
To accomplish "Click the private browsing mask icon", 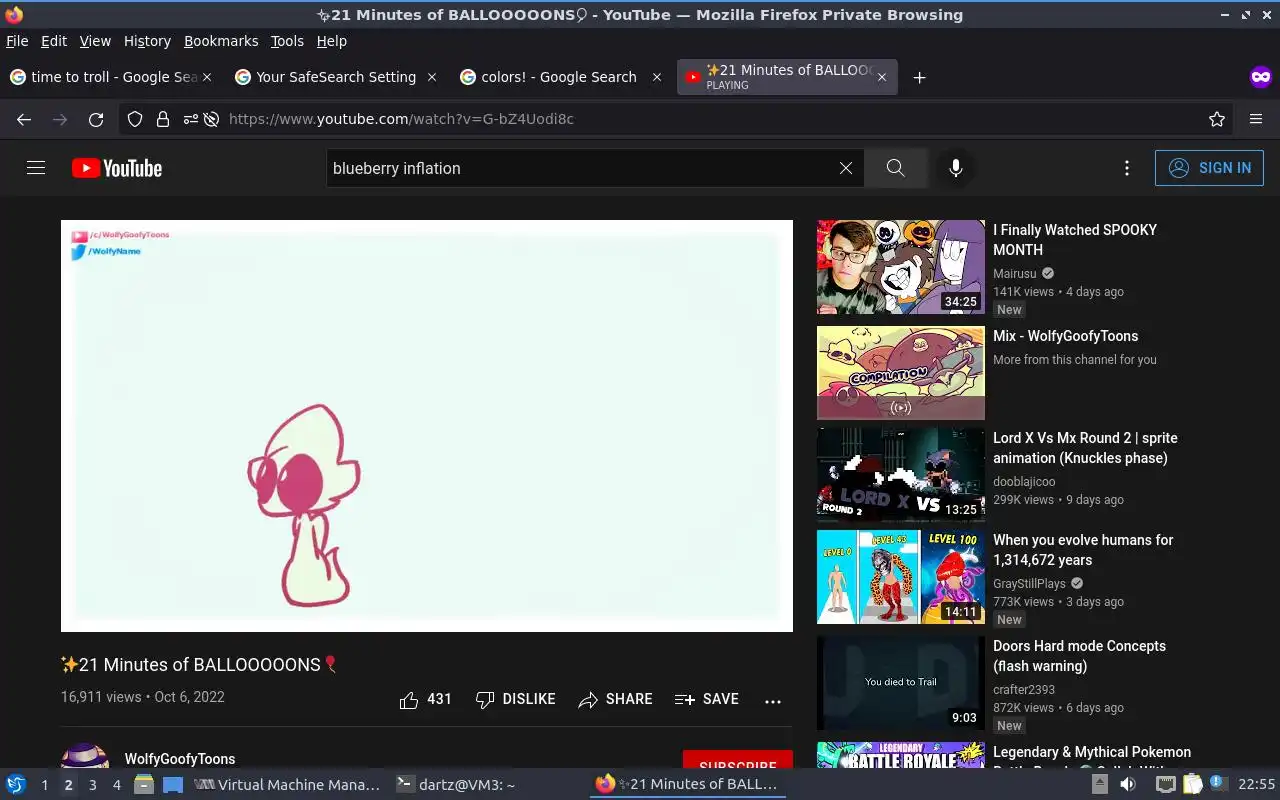I will point(1260,77).
